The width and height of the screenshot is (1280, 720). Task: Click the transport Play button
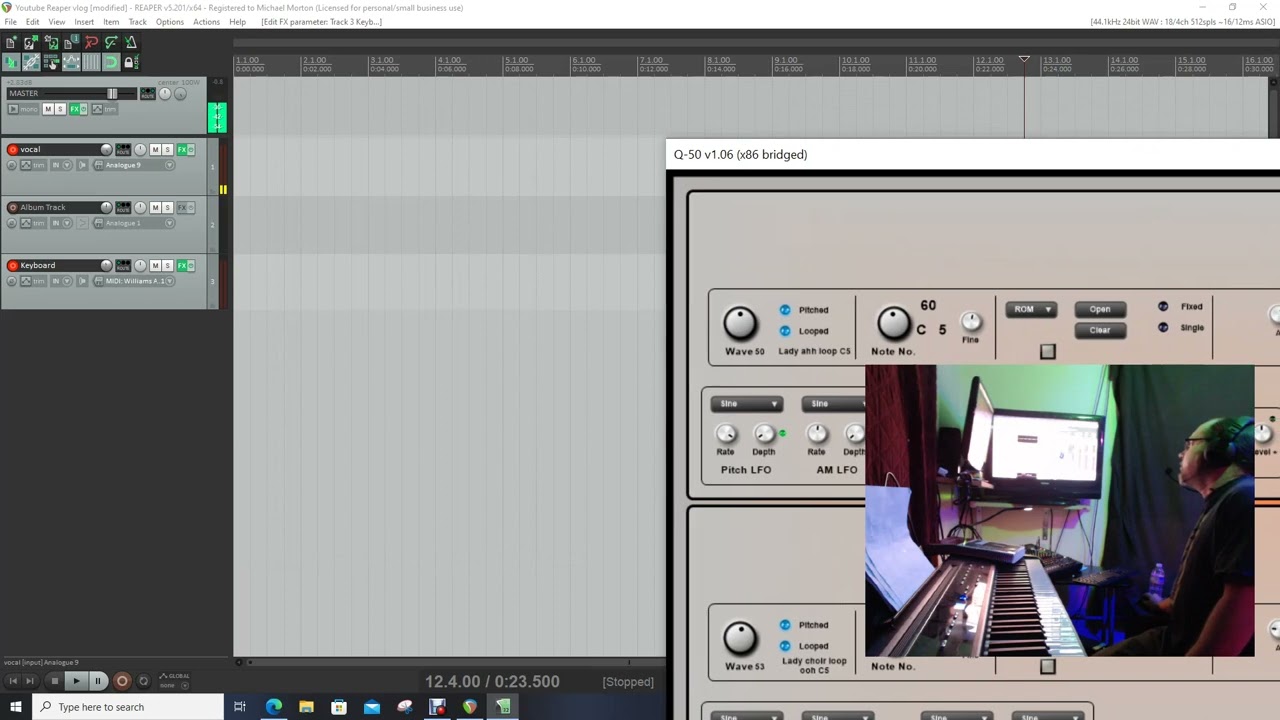pos(76,681)
